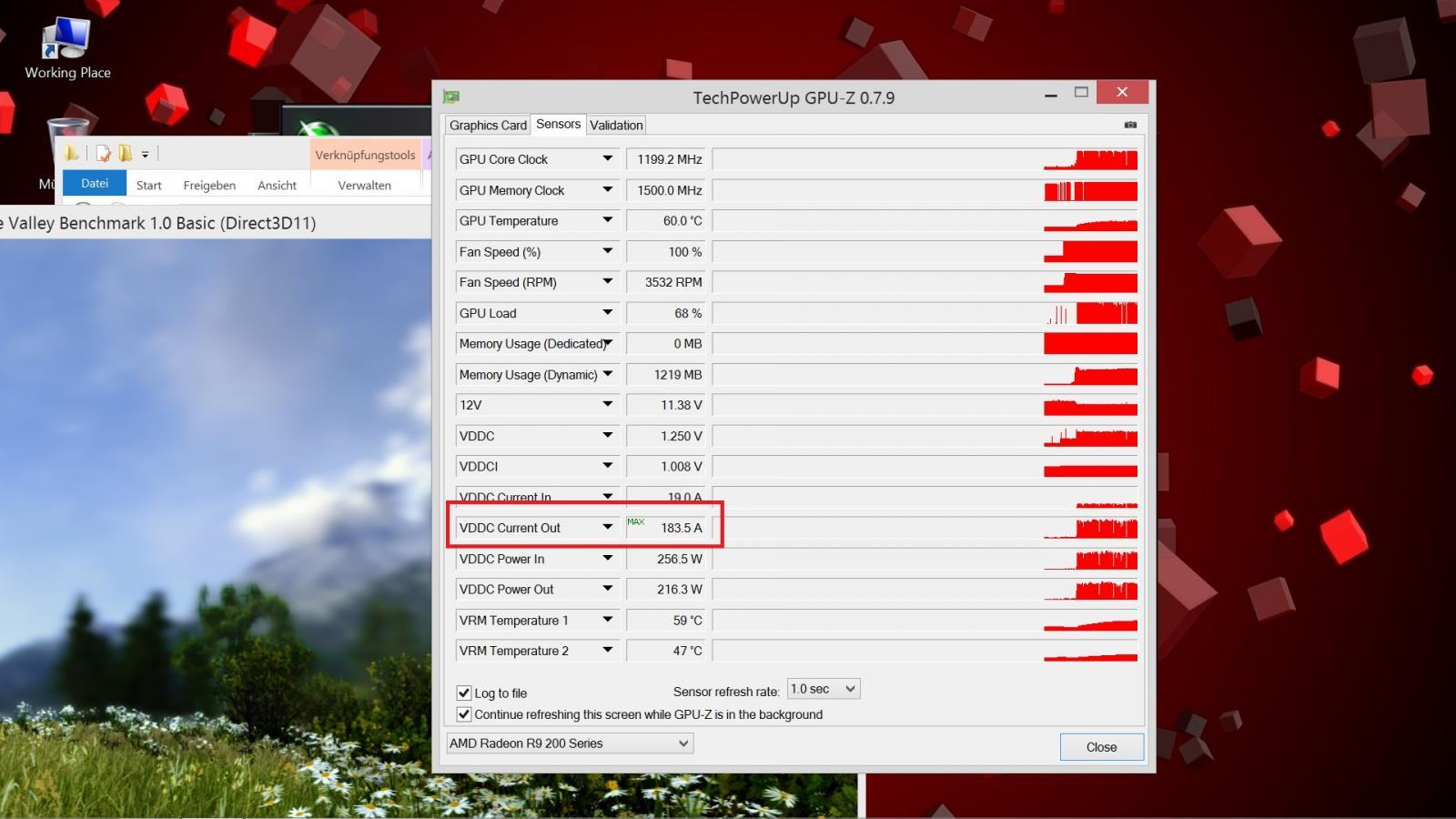Open the VDDC Current Out dropdown
Viewport: 1456px width, 819px height.
click(608, 528)
